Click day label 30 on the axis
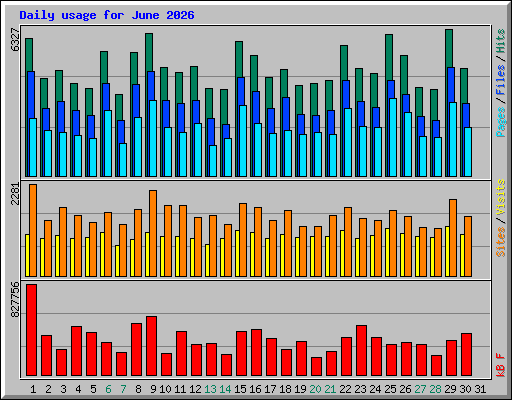 coord(465,389)
